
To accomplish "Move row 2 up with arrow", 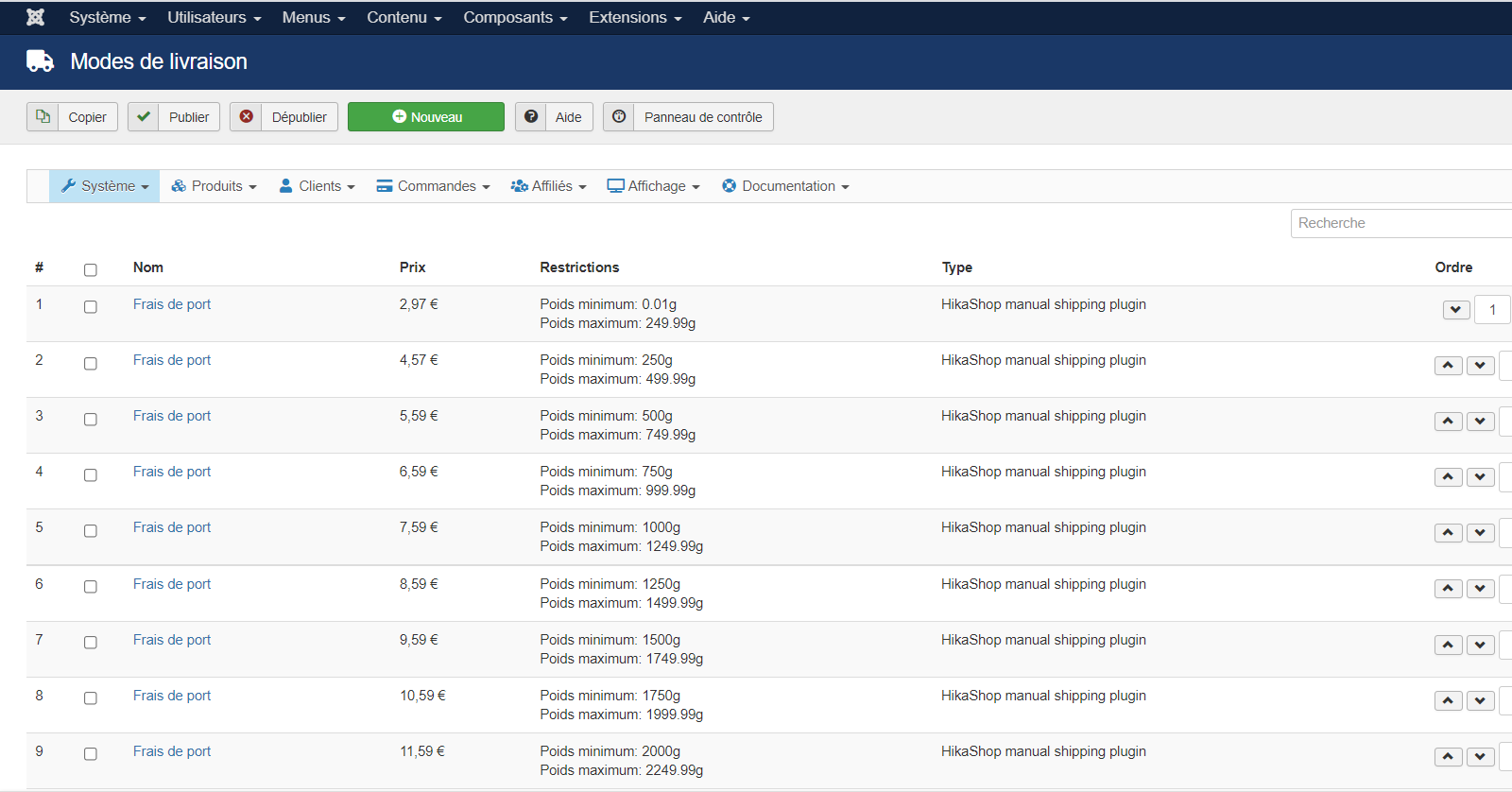I will [x=1448, y=366].
